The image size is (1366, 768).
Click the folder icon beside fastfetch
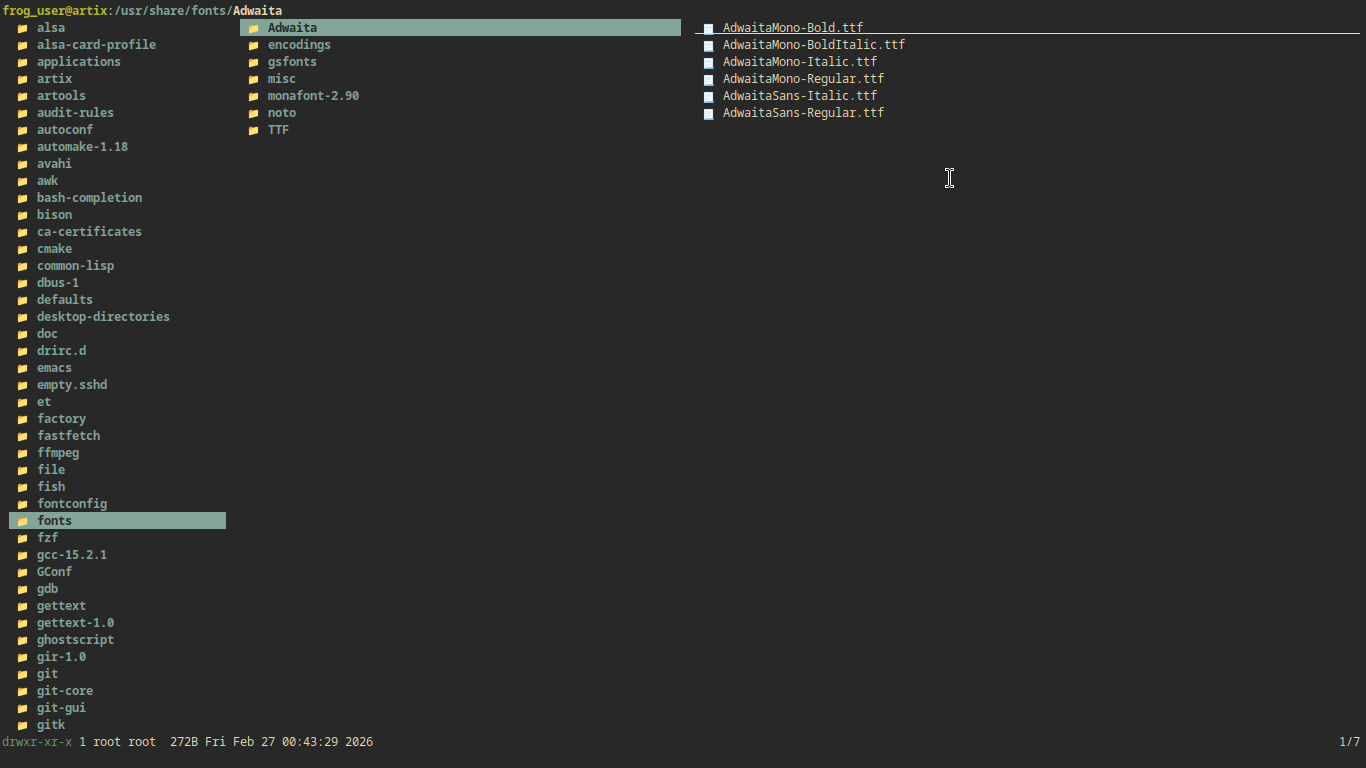click(22, 436)
